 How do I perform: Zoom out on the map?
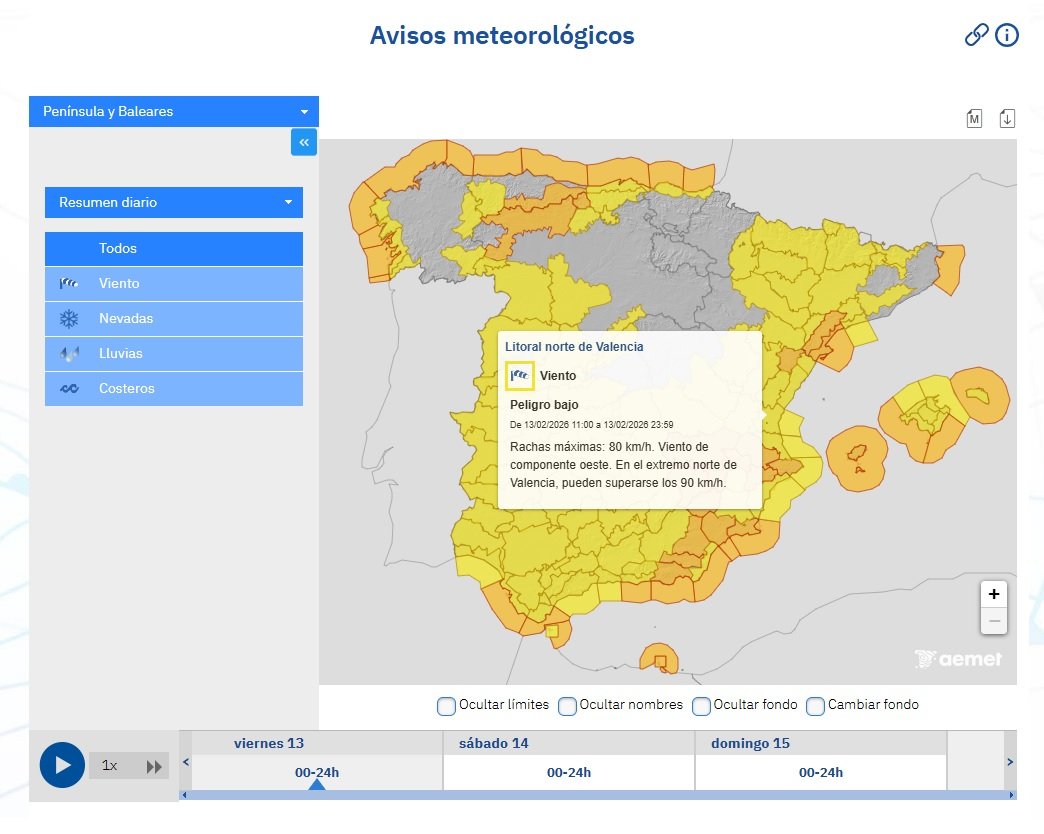[x=993, y=620]
